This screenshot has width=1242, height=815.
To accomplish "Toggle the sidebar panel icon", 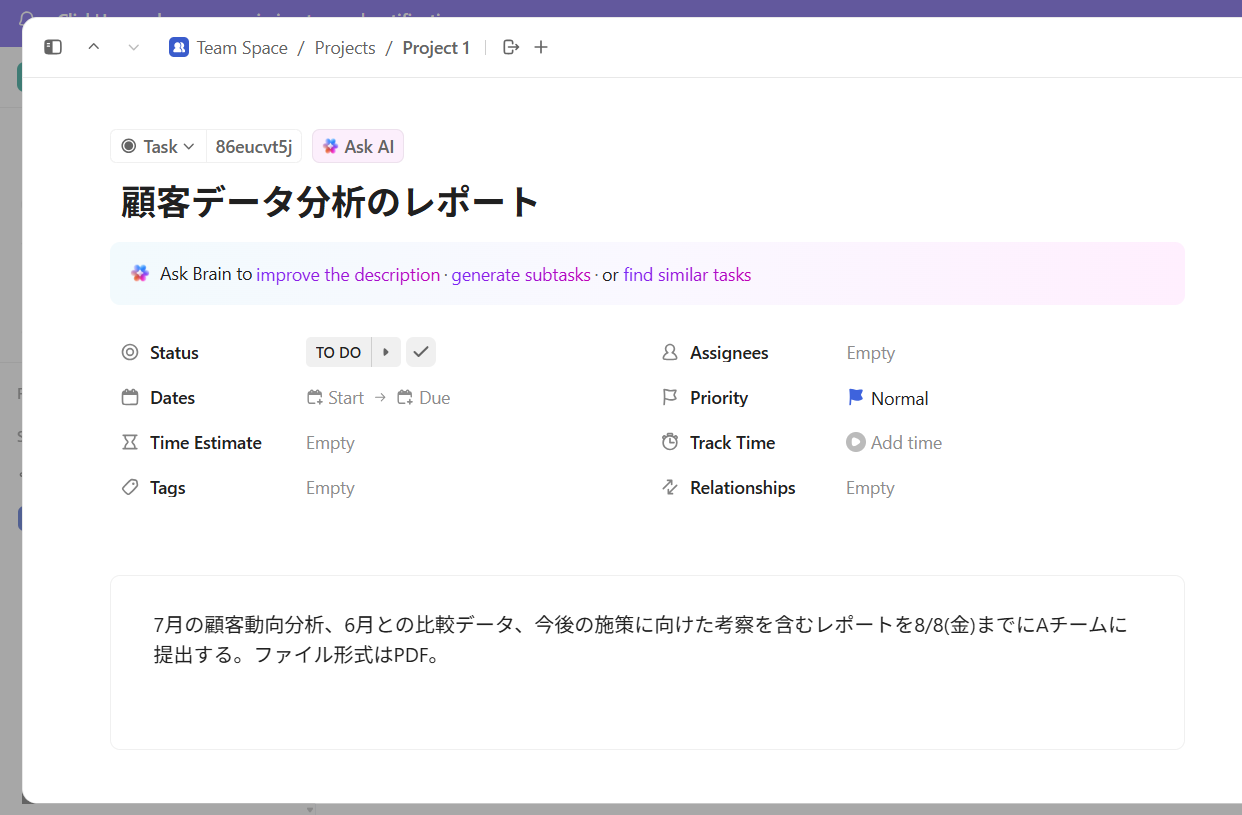I will click(x=53, y=47).
